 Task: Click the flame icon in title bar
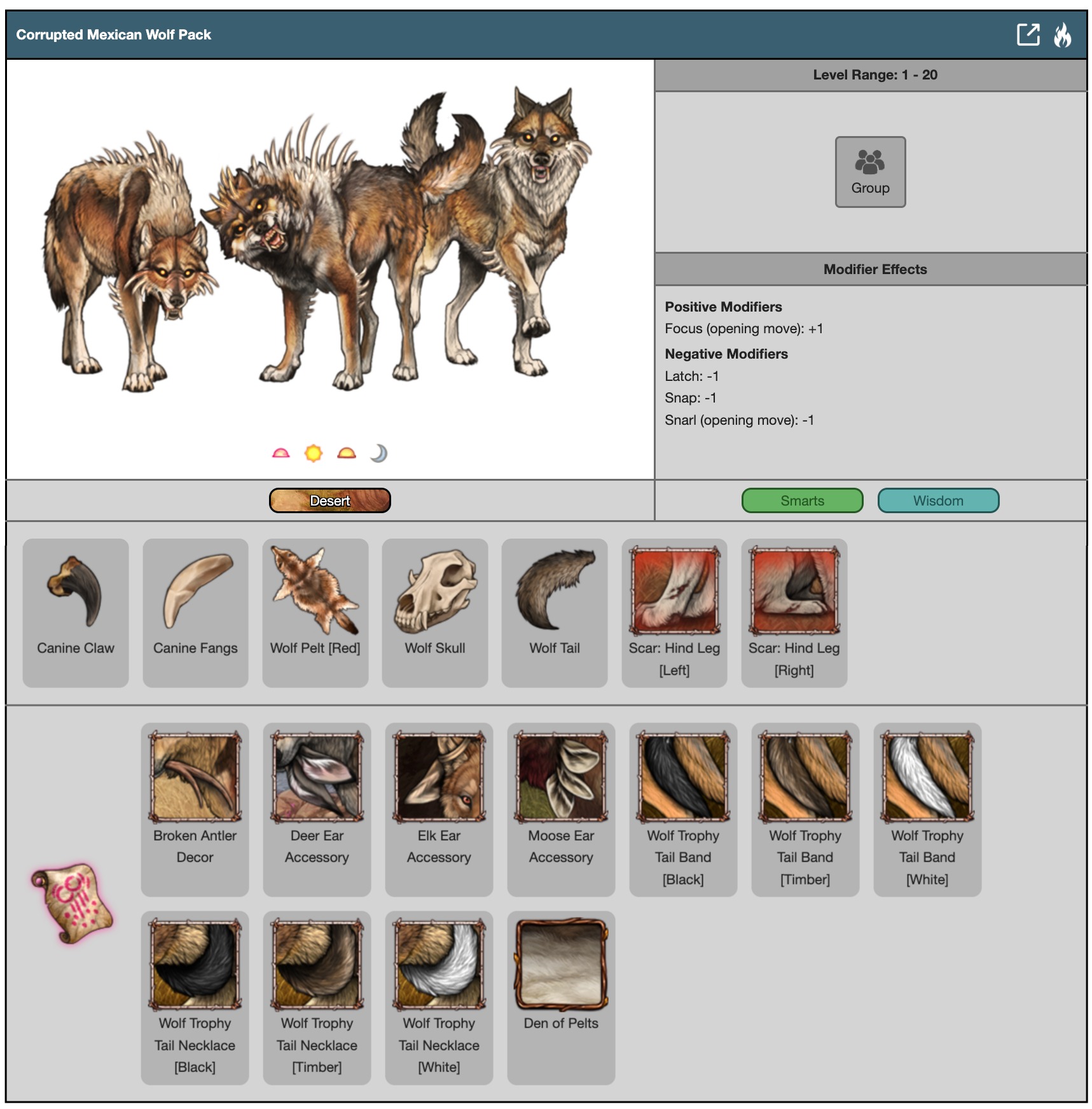[x=1062, y=35]
